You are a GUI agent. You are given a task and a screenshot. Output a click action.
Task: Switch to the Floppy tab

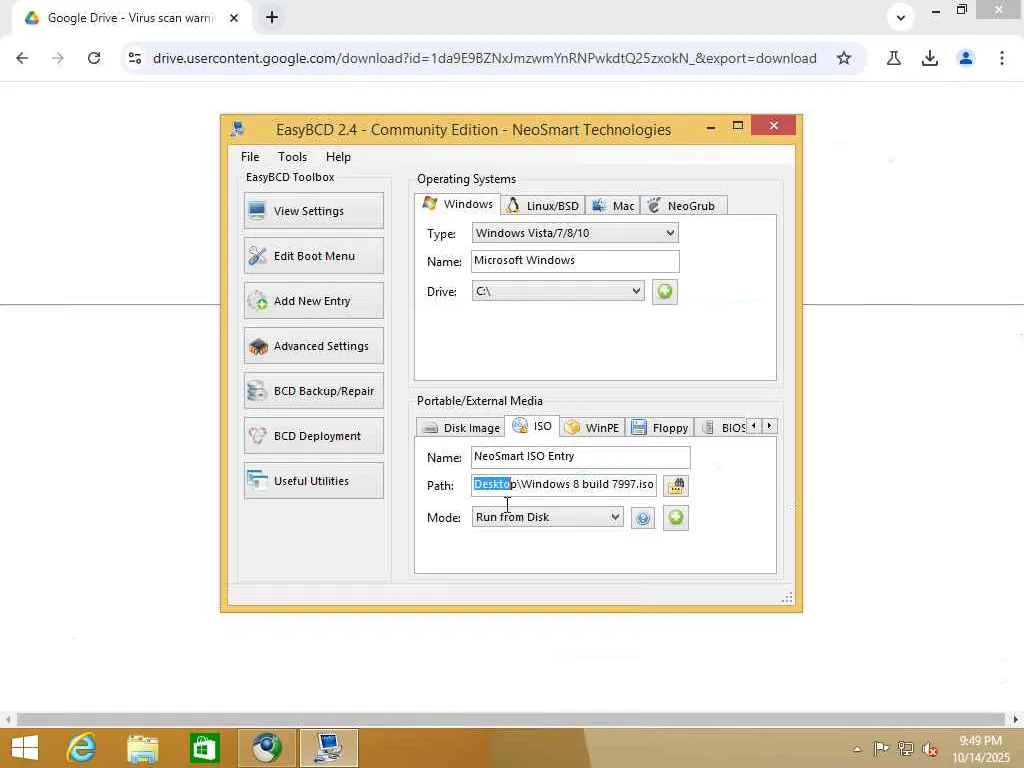[660, 428]
